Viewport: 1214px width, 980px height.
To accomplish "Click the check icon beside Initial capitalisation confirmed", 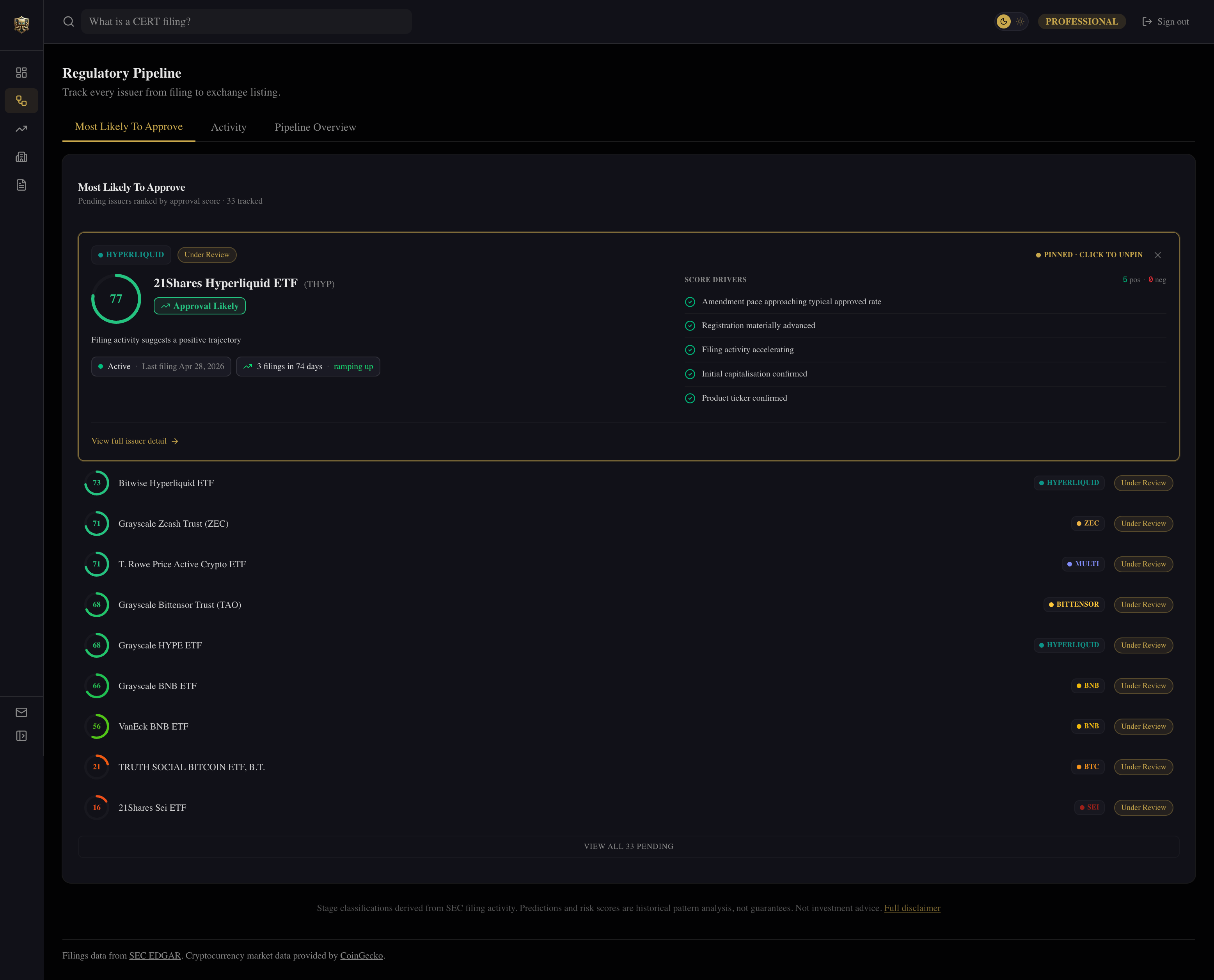I will pos(690,374).
